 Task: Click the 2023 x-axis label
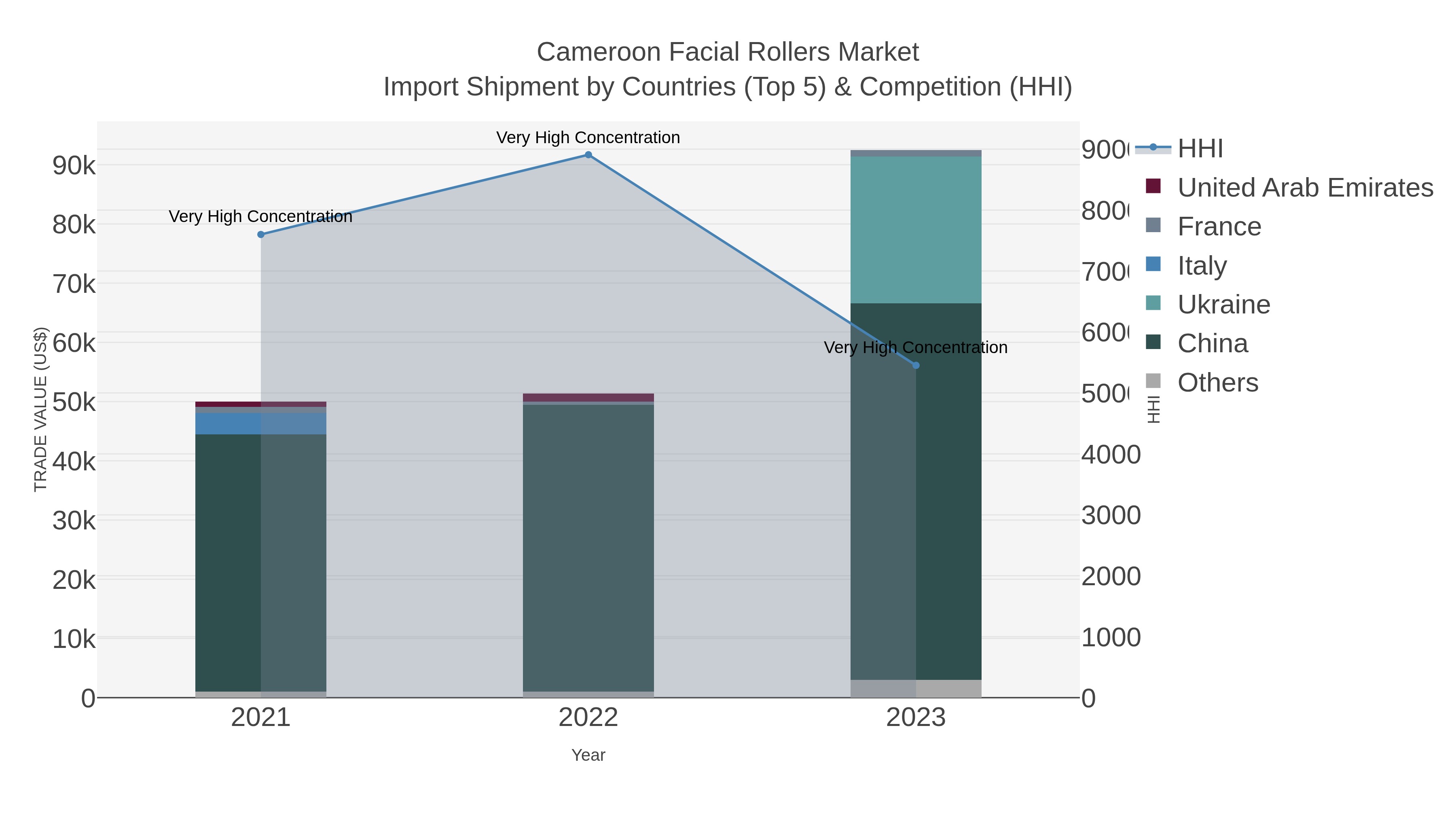coord(916,718)
